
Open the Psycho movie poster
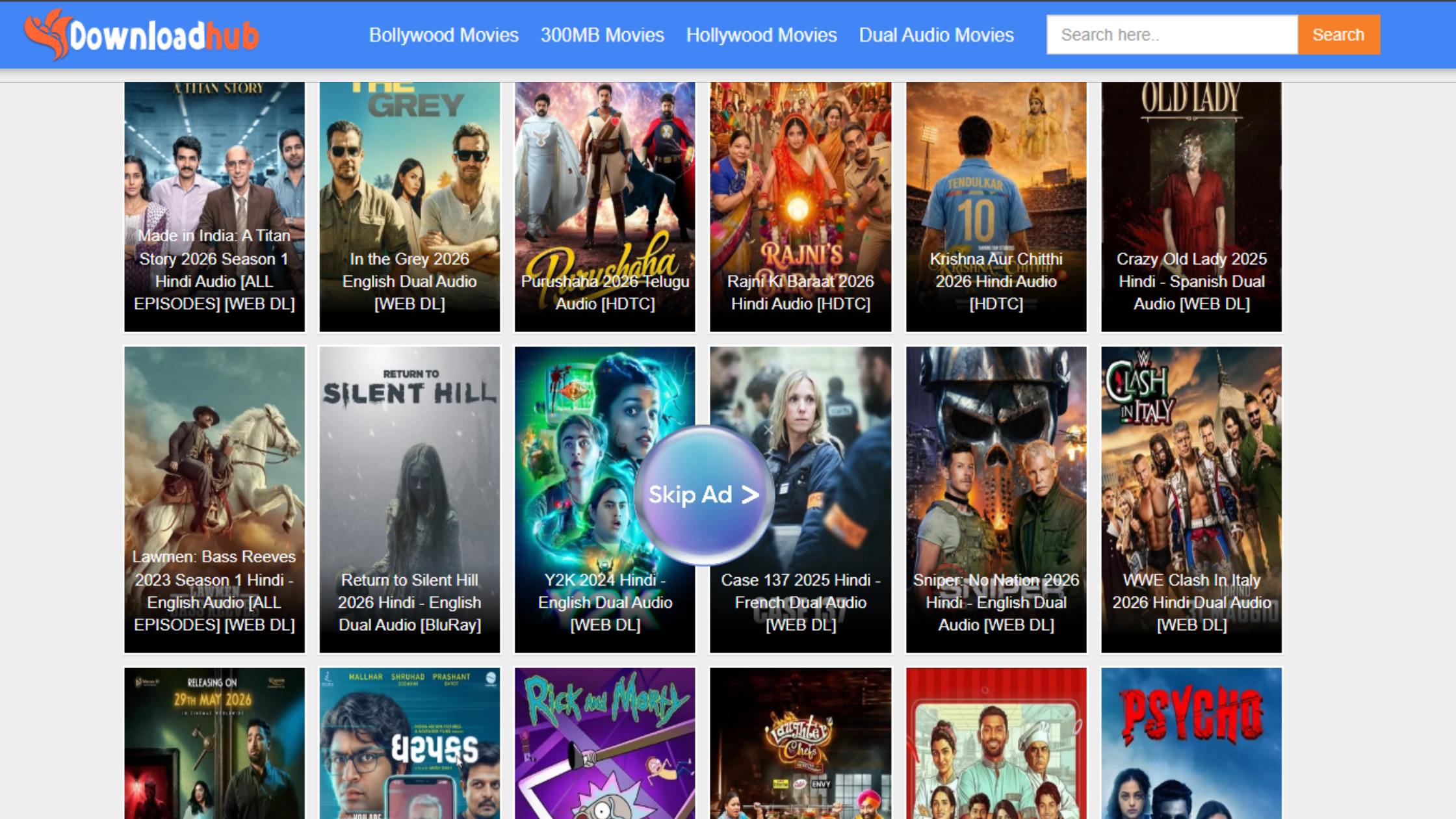pyautogui.click(x=1191, y=743)
